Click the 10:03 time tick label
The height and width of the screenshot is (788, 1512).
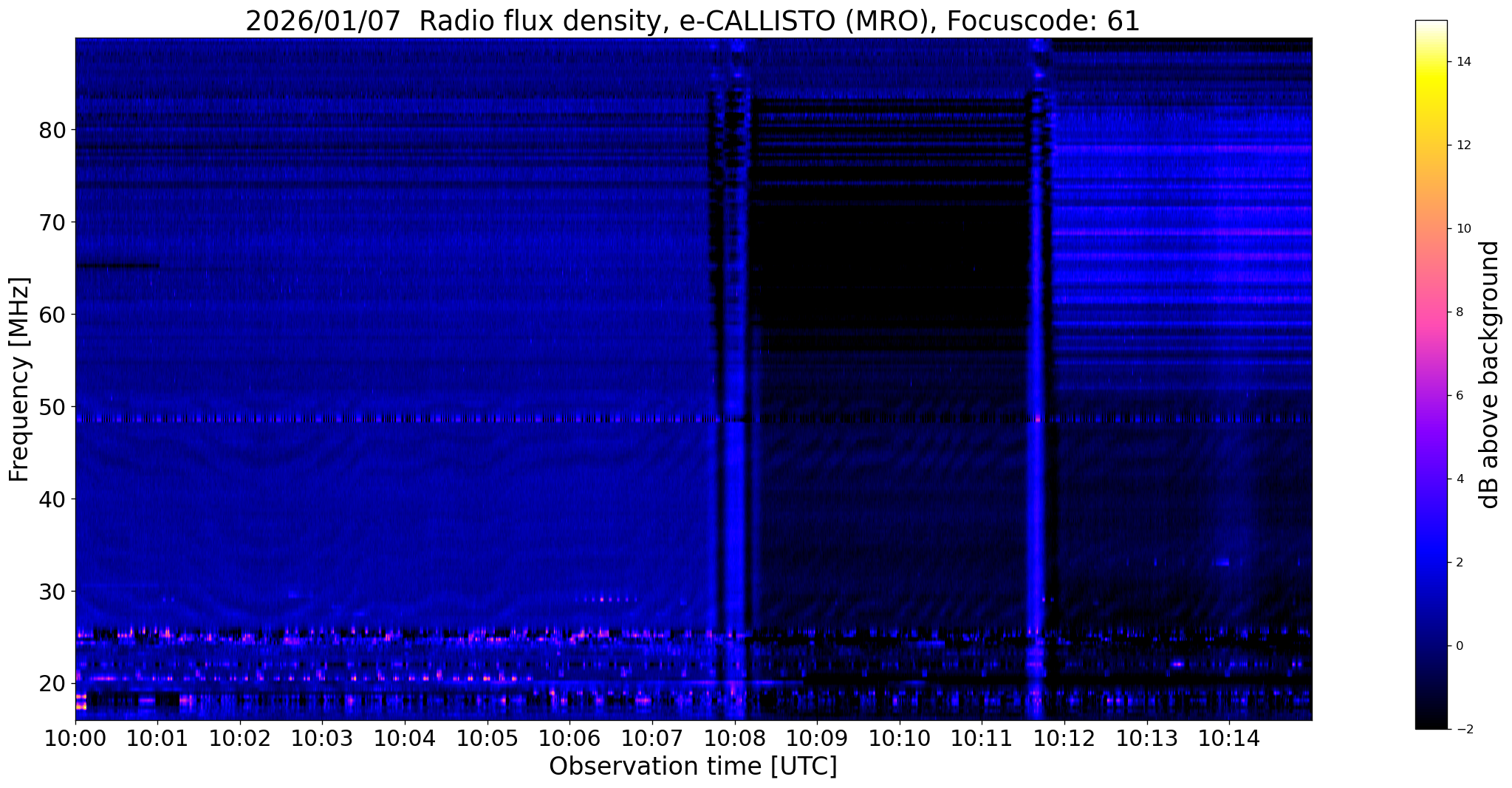323,738
